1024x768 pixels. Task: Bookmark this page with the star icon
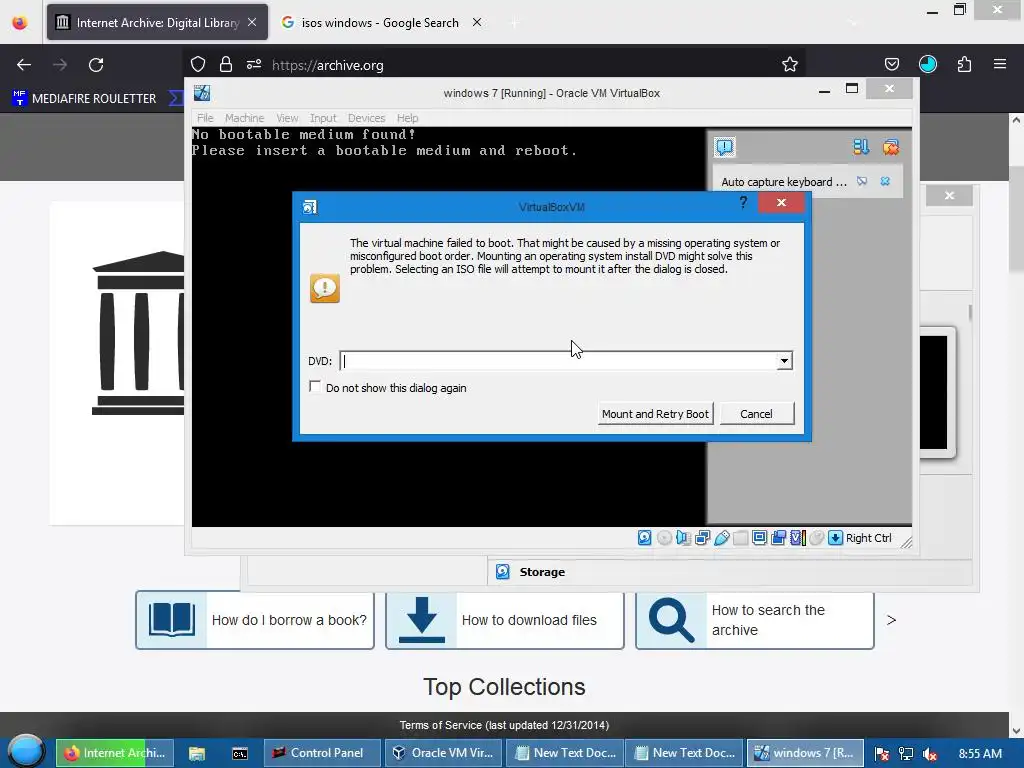(x=790, y=64)
